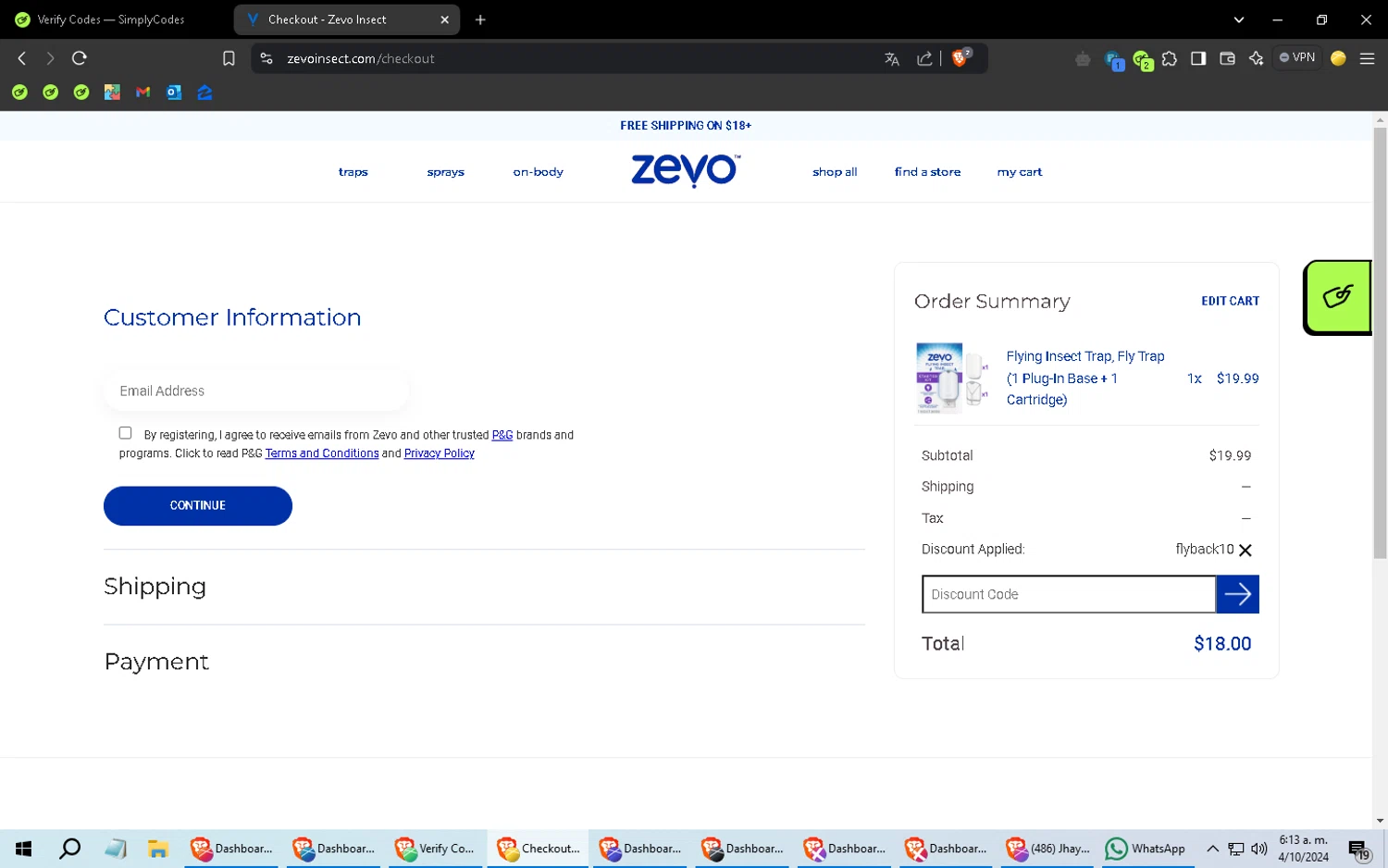
Task: Close the Checkout - Zevo Insect tab
Action: pos(444,19)
